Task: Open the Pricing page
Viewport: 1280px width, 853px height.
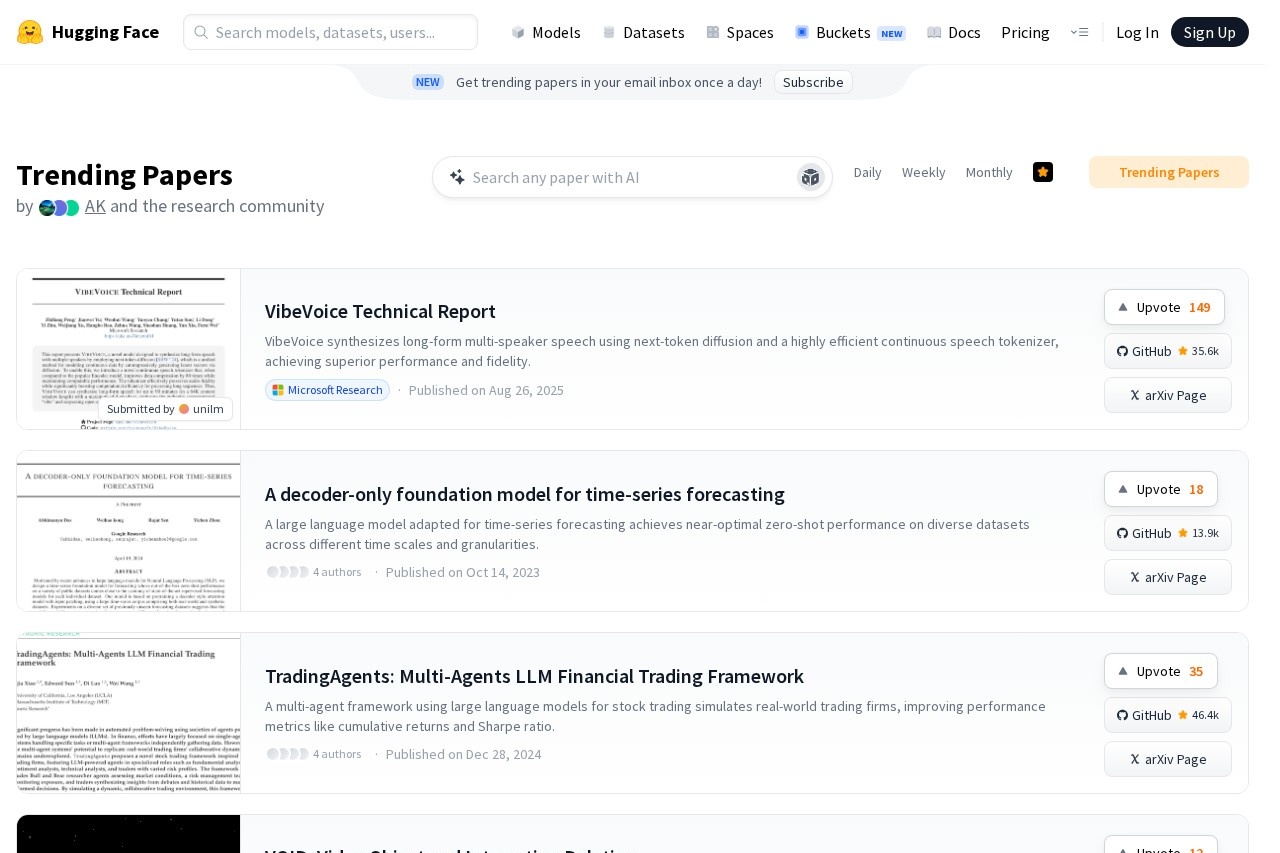Action: [x=1025, y=32]
